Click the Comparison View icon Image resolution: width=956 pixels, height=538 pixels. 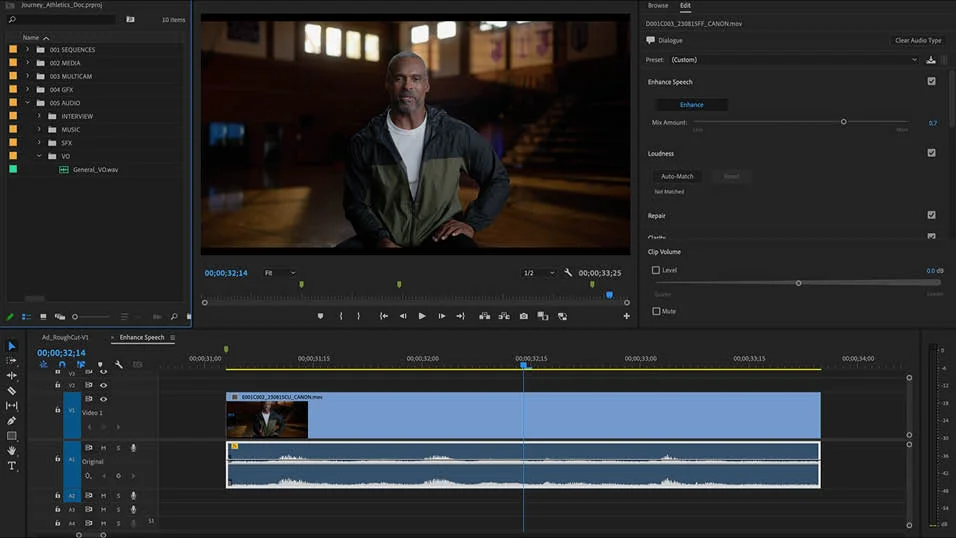coord(543,316)
